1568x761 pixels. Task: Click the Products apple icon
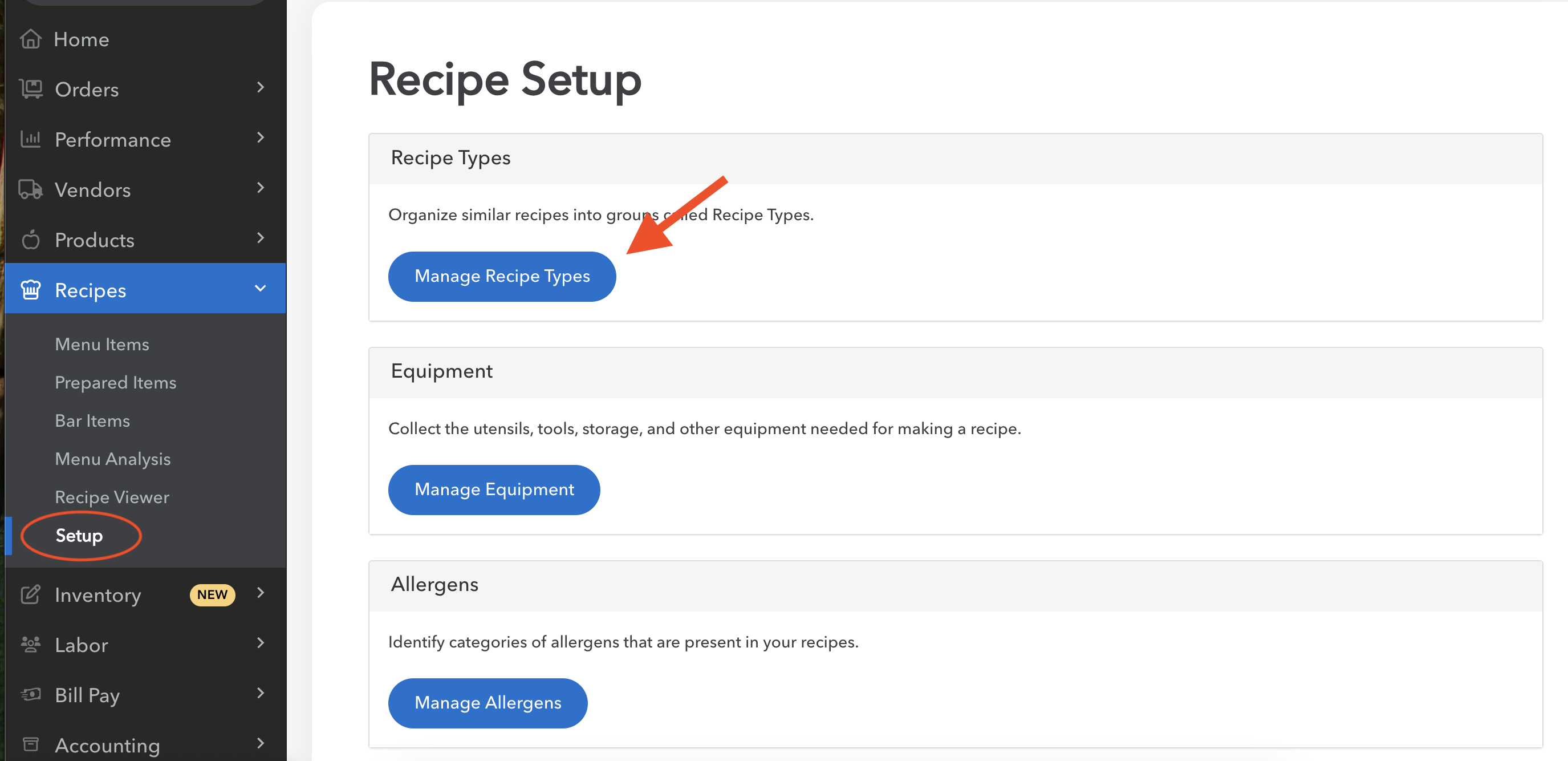[x=30, y=240]
